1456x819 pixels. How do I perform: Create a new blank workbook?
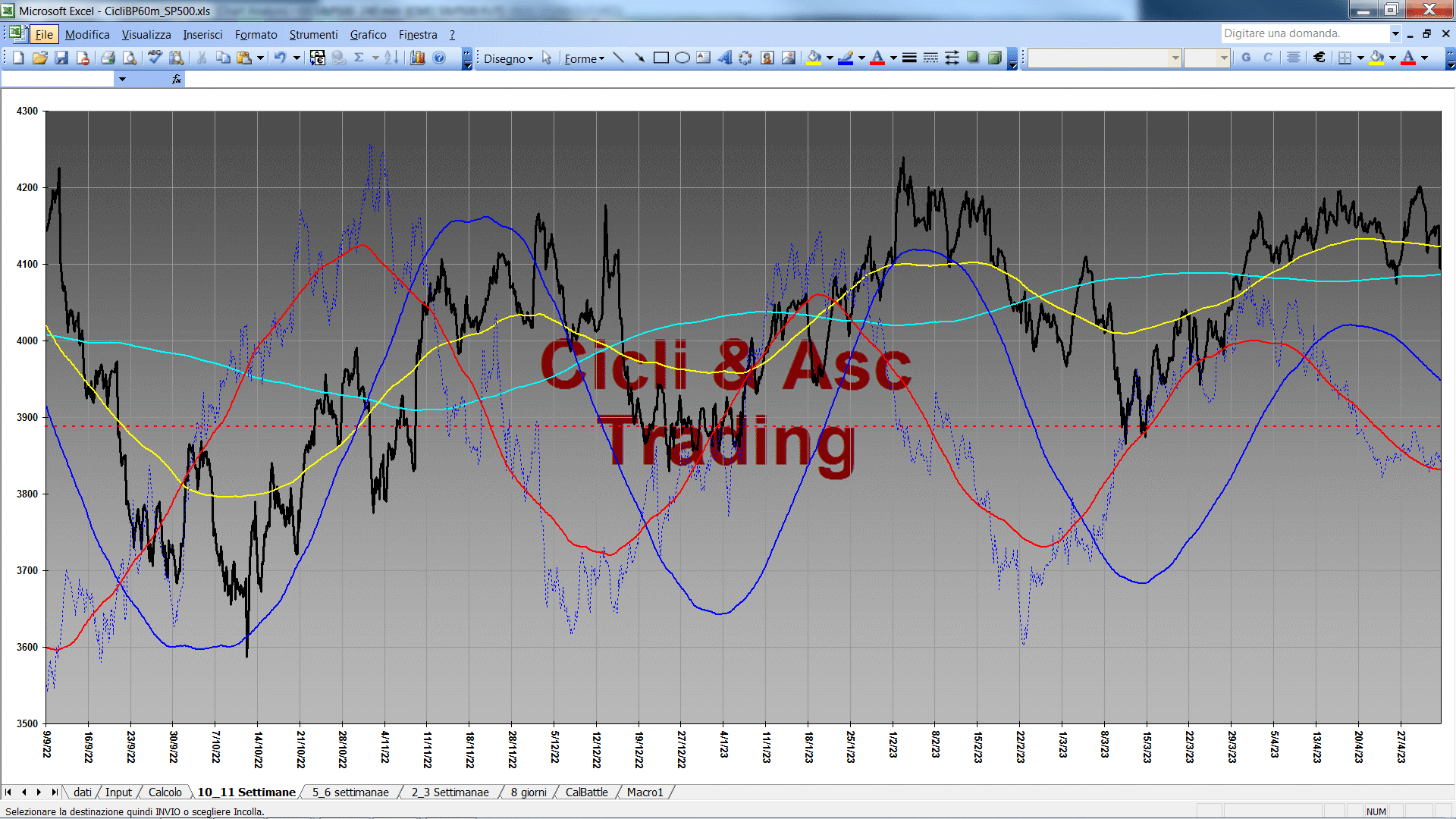coord(19,58)
